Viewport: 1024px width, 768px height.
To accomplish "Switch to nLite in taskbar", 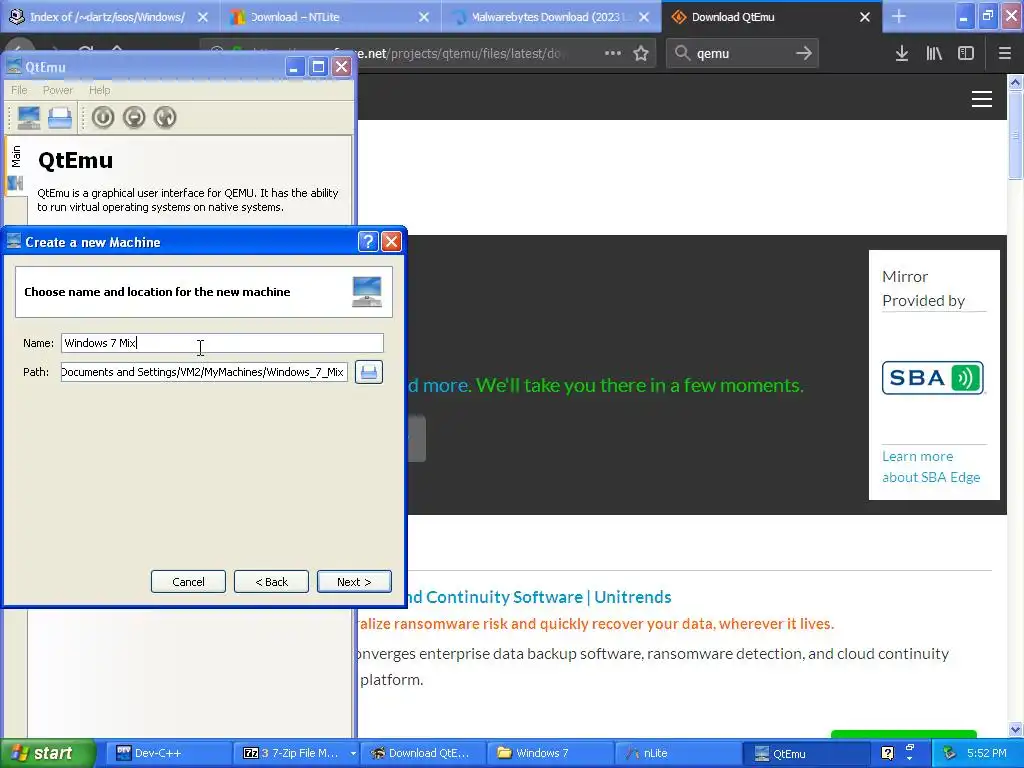I will 678,753.
